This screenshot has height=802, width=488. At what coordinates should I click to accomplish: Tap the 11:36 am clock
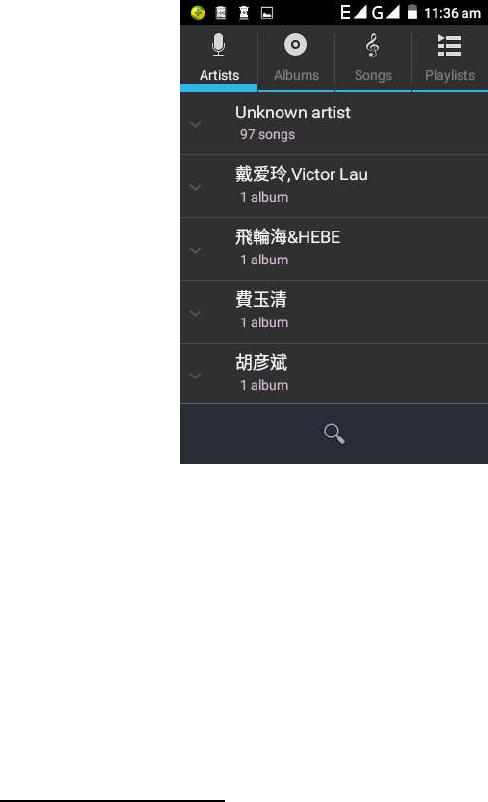pos(452,13)
